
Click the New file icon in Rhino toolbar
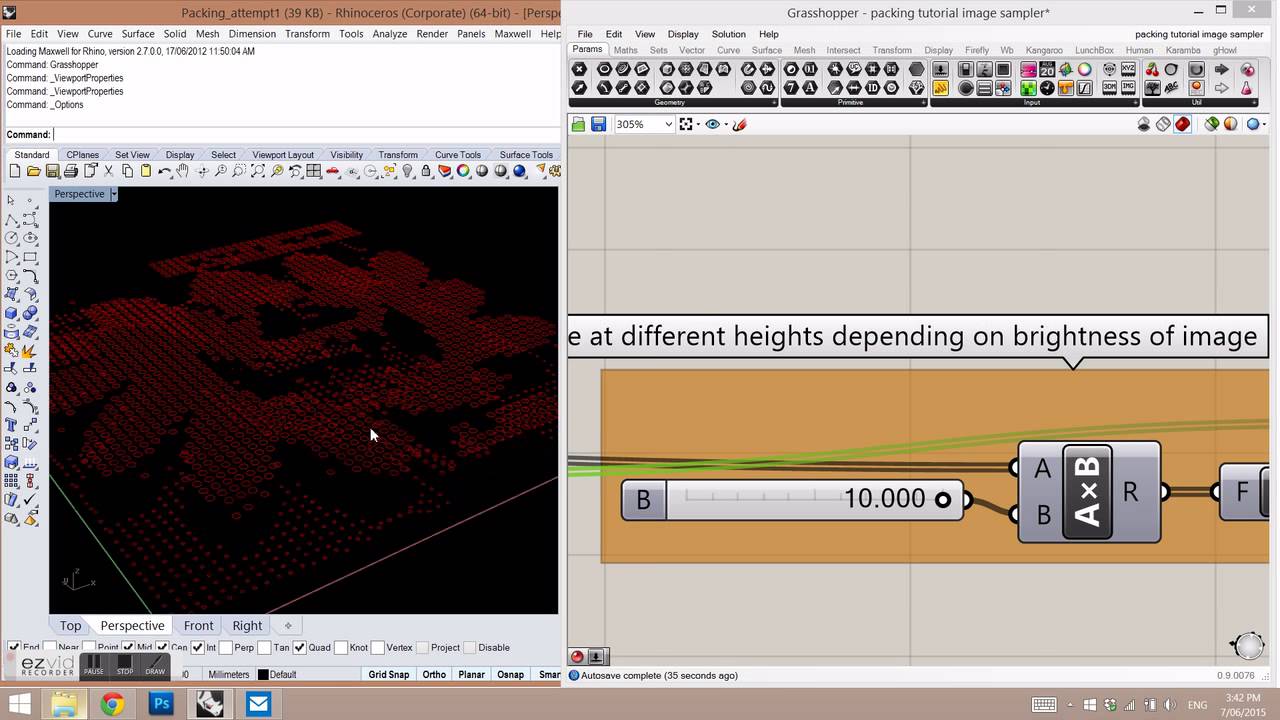tap(14, 171)
